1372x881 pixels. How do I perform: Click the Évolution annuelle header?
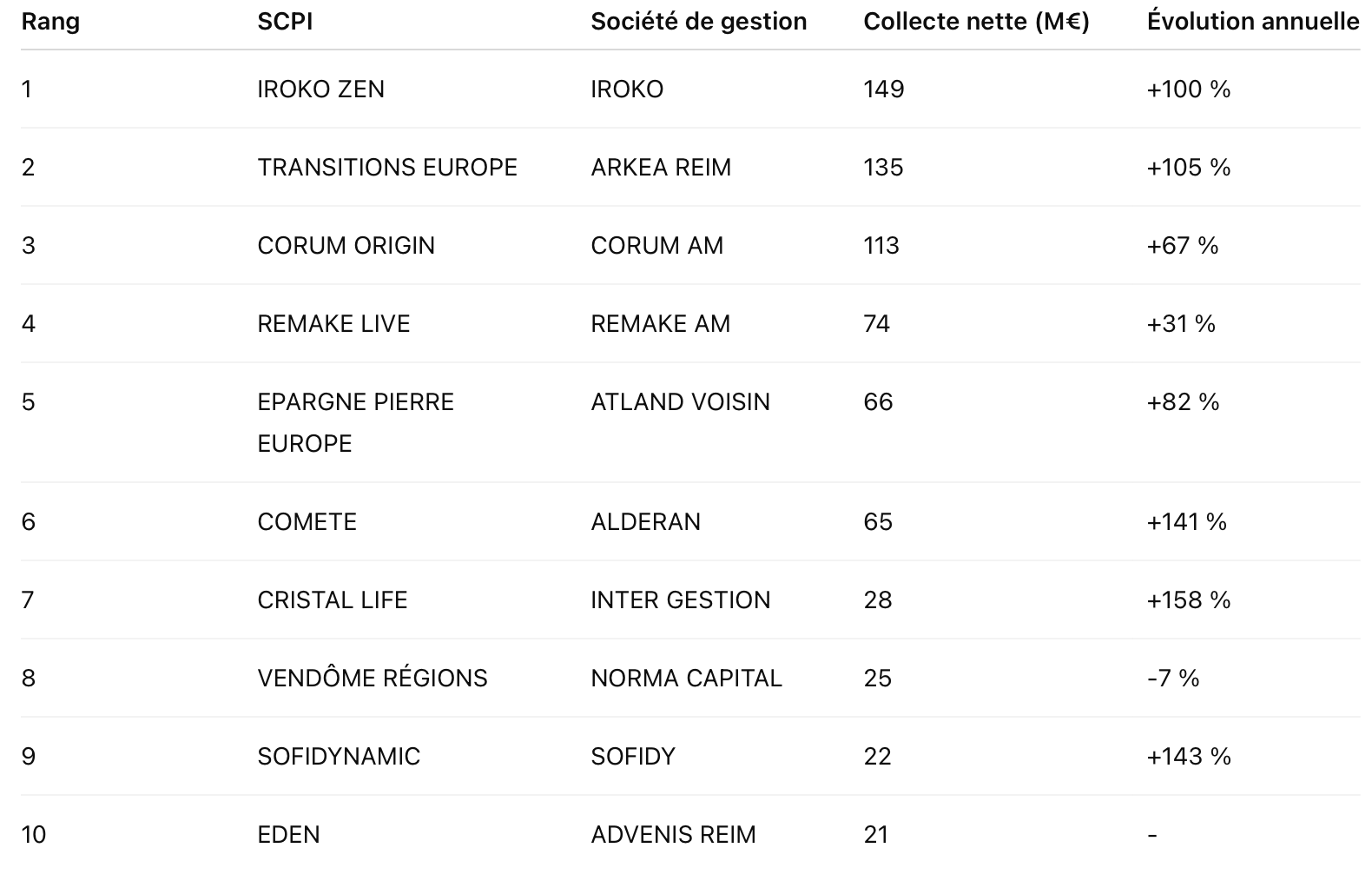(x=1253, y=22)
